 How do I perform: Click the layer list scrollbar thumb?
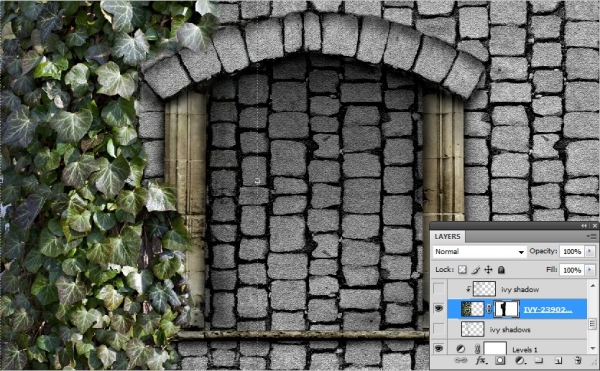(593, 324)
